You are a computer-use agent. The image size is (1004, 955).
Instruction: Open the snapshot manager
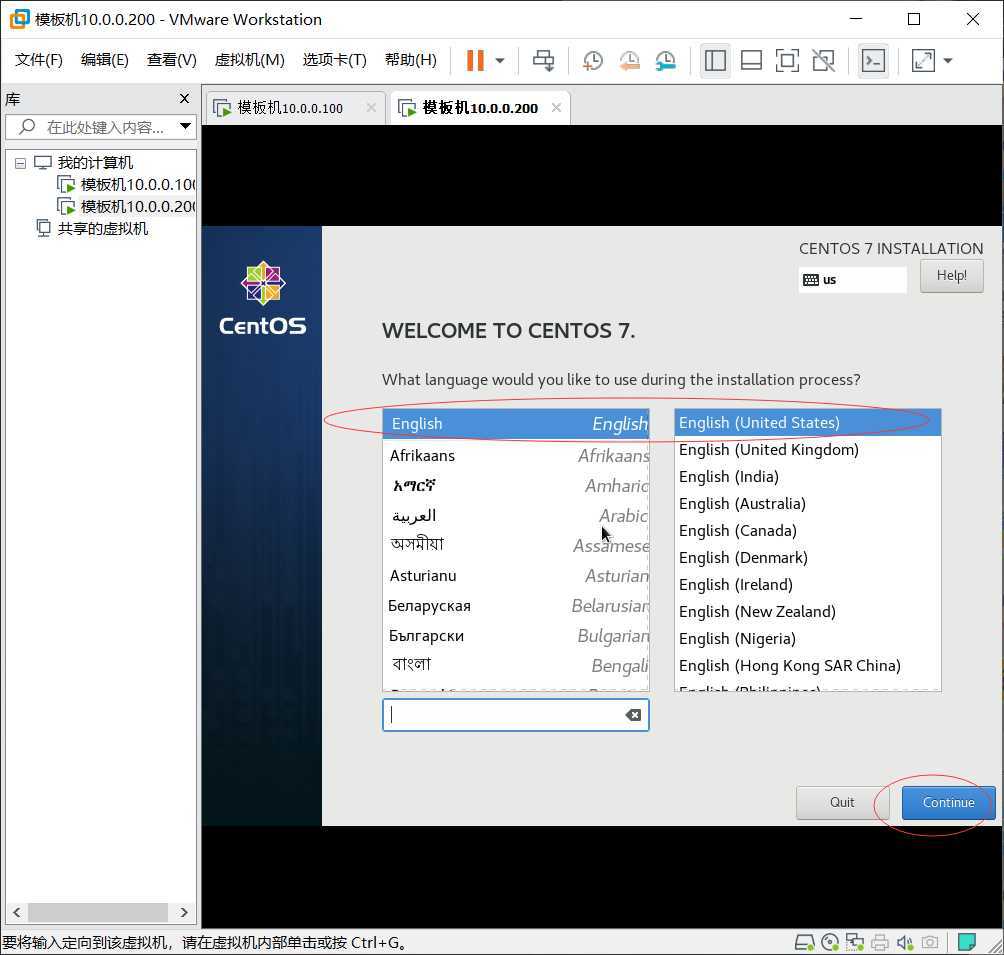click(666, 61)
